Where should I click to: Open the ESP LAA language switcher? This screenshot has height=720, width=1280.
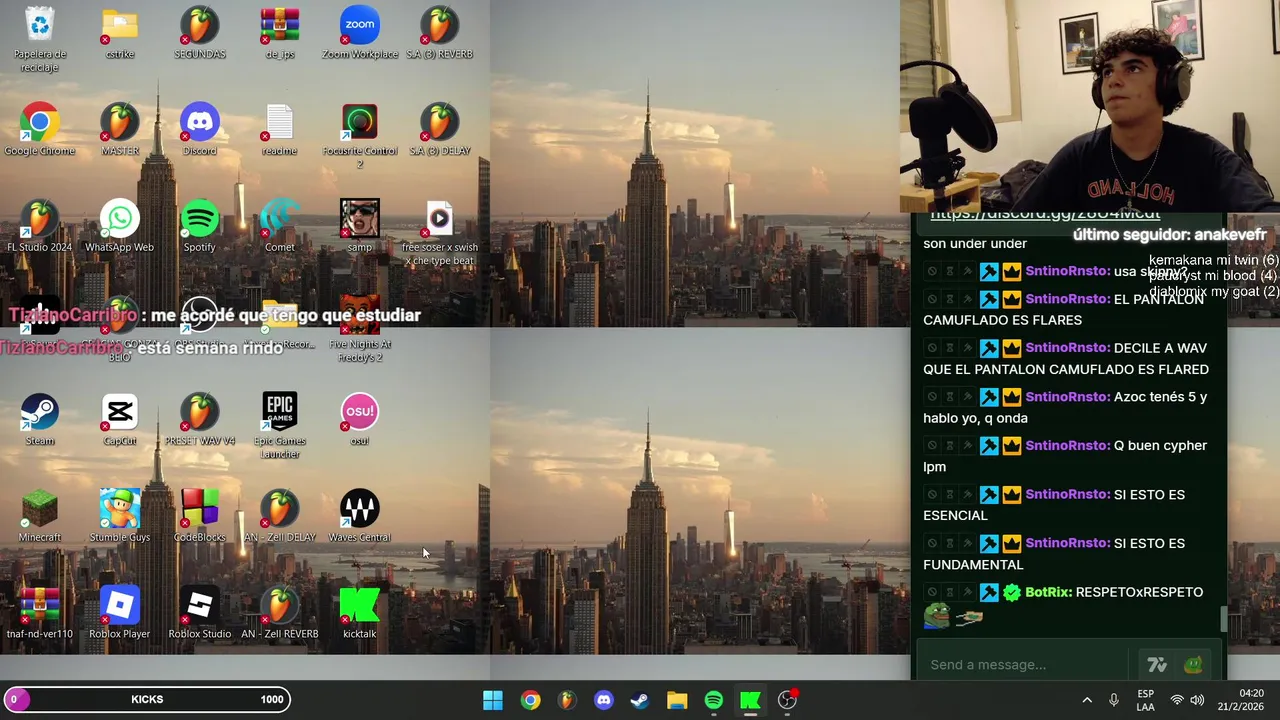[1146, 700]
